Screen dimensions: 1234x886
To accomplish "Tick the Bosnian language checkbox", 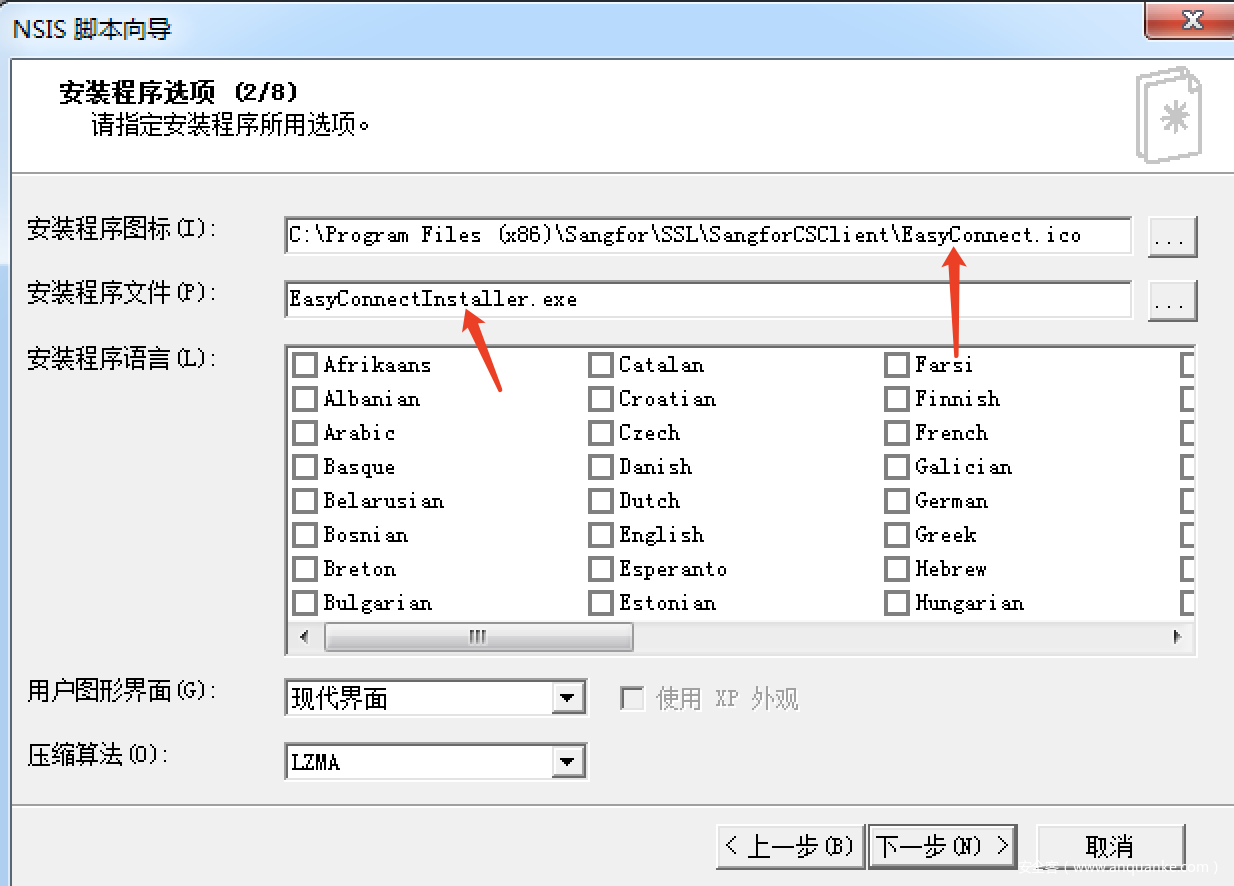I will (305, 535).
